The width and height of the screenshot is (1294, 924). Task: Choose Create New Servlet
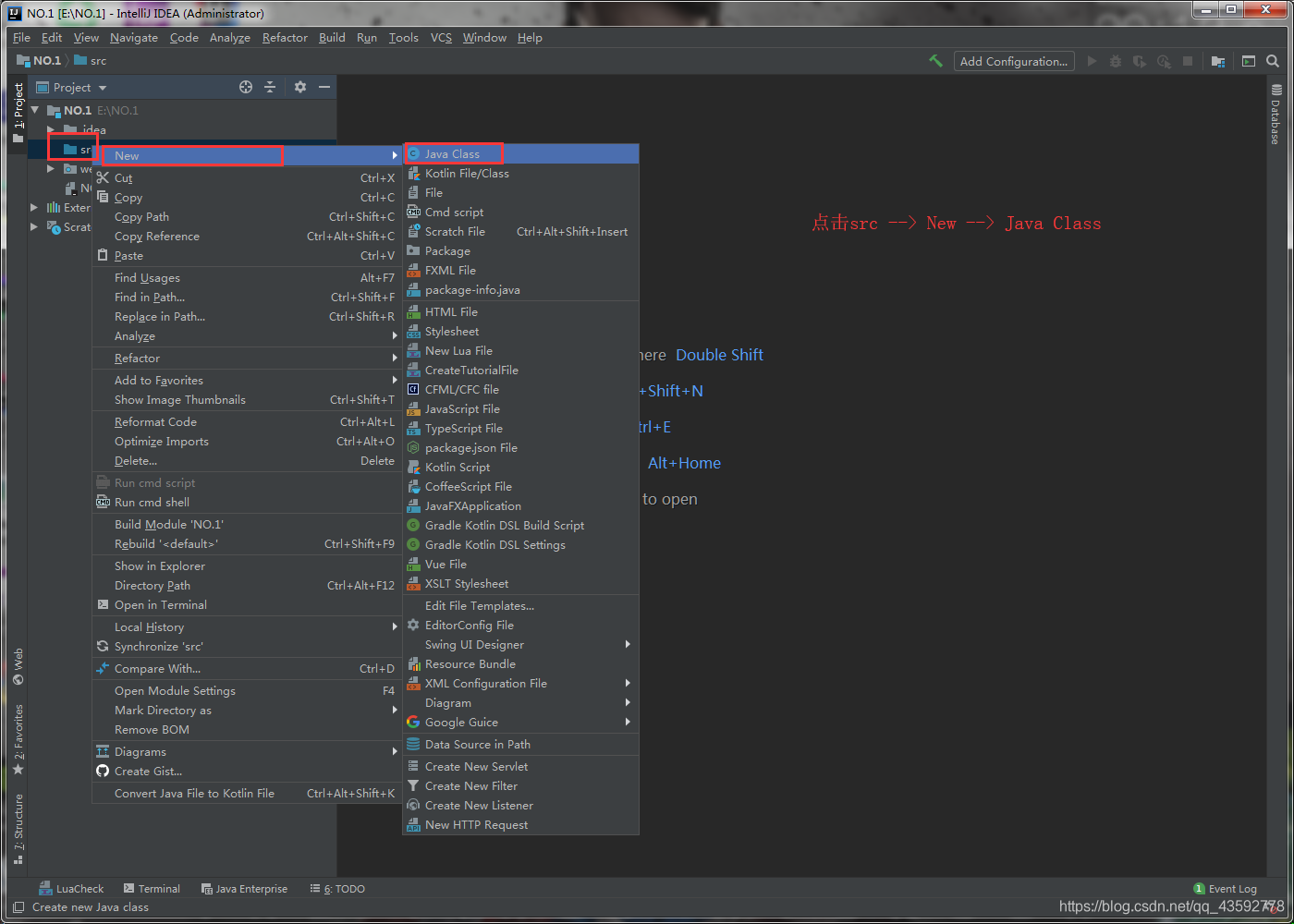[x=521, y=767]
